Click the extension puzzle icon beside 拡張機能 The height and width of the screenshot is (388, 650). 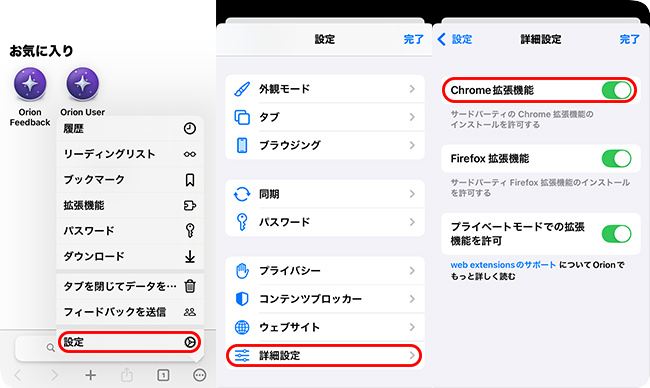[190, 206]
